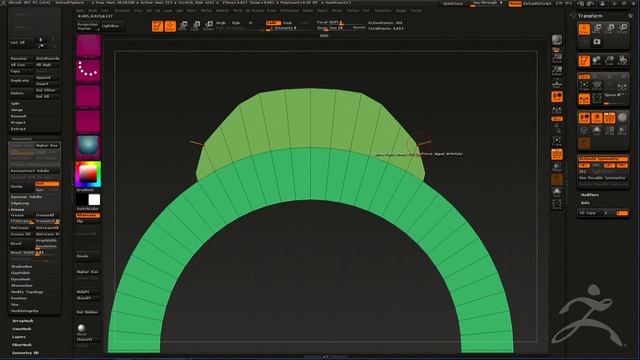Click the Snapshot camera icon in Transform panel
This screenshot has height=360, width=640.
pyautogui.click(x=597, y=42)
